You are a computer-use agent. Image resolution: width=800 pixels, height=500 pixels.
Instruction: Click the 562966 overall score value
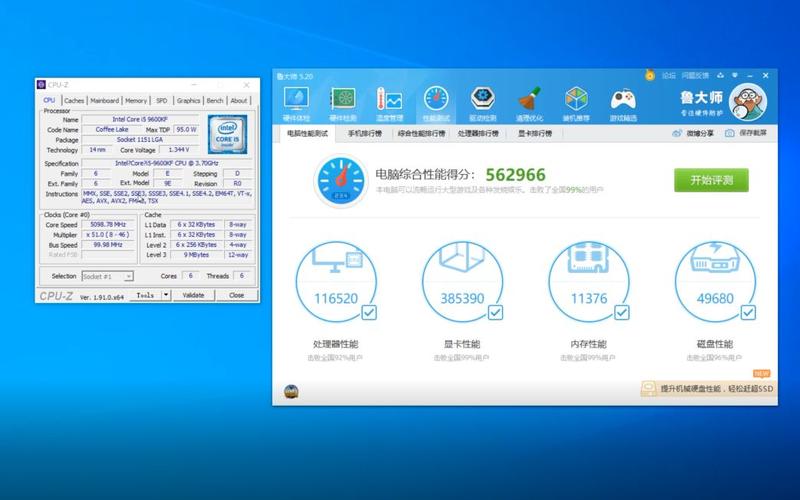515,174
